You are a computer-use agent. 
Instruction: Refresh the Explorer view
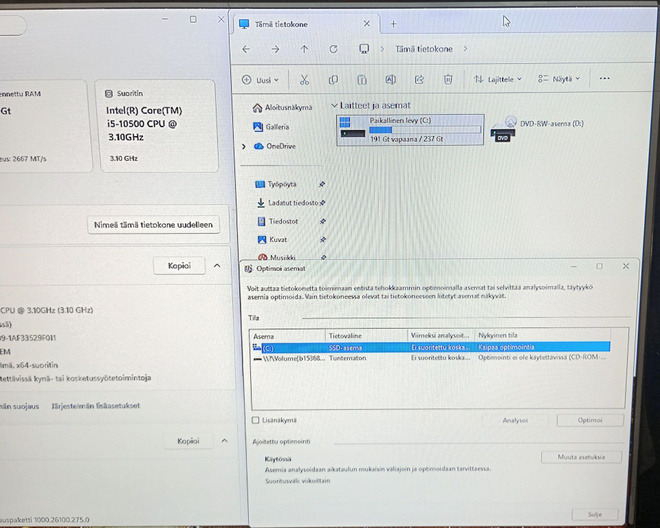pyautogui.click(x=333, y=49)
